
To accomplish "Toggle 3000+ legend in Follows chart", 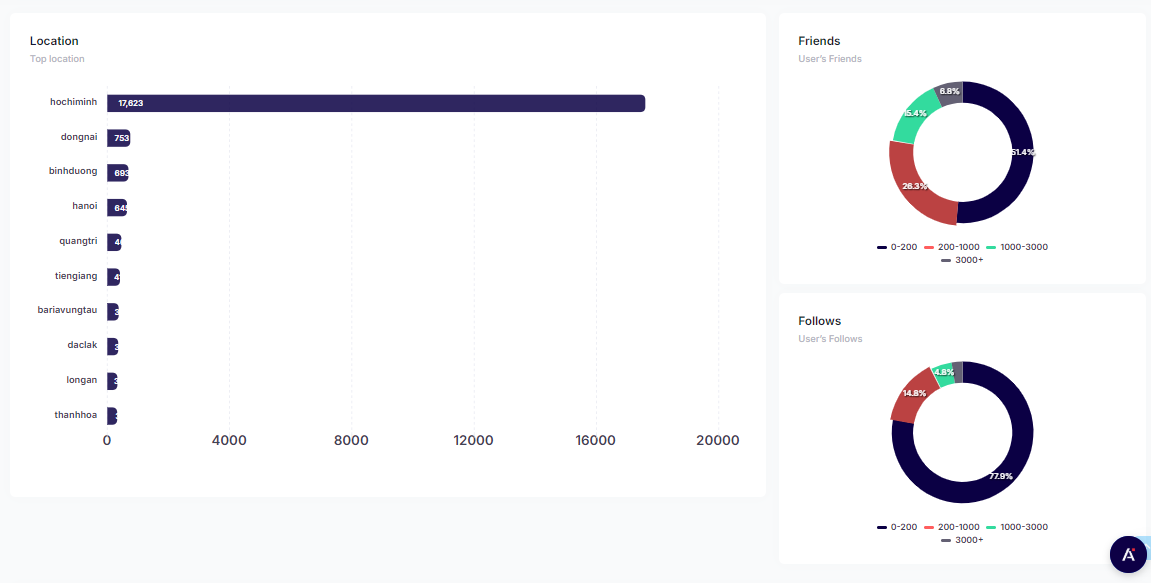I will click(962, 540).
